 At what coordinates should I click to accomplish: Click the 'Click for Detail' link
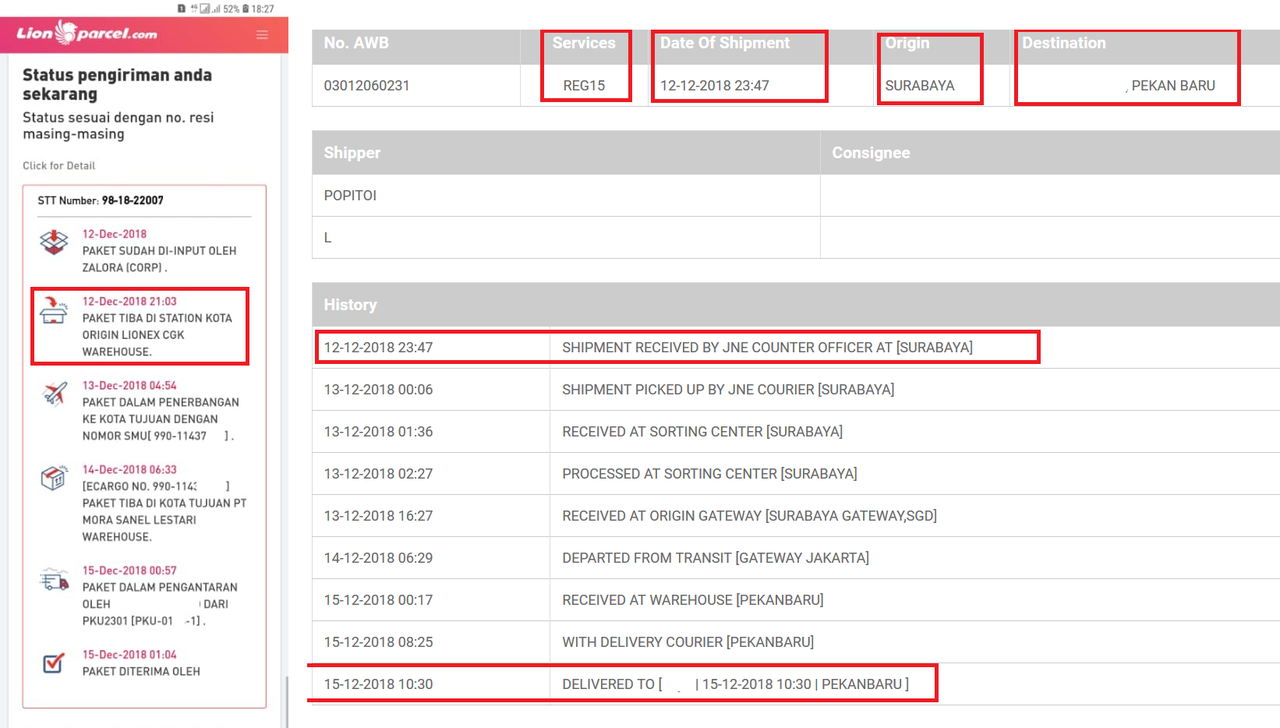[x=59, y=166]
